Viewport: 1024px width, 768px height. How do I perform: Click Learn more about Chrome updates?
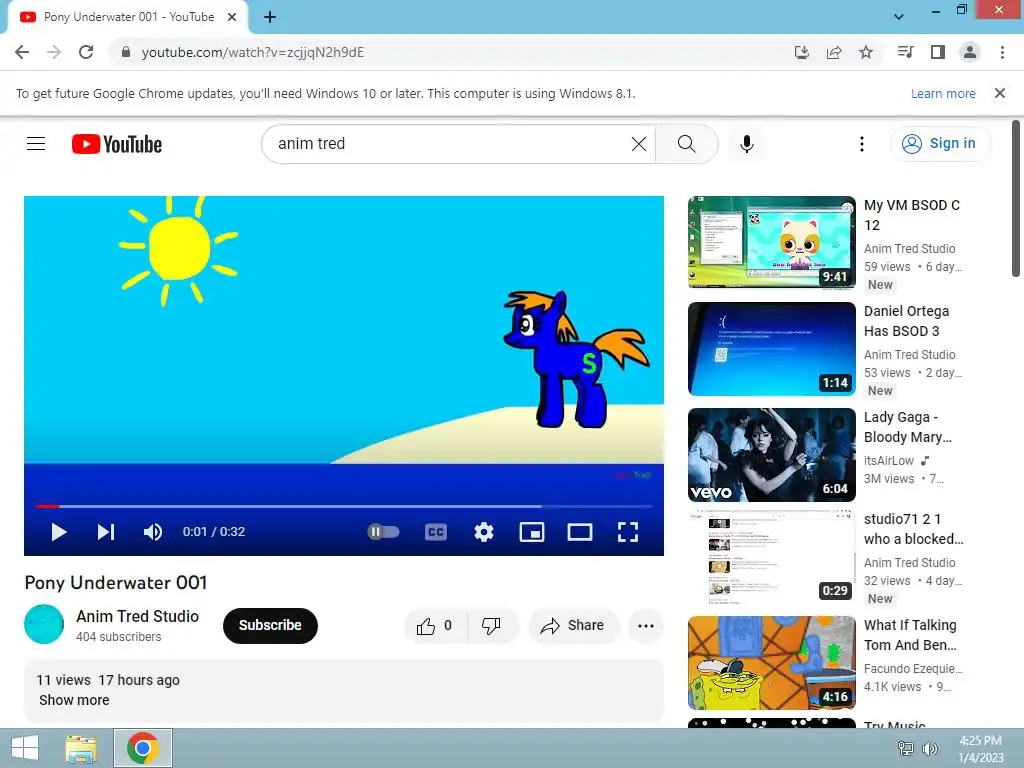tap(943, 93)
